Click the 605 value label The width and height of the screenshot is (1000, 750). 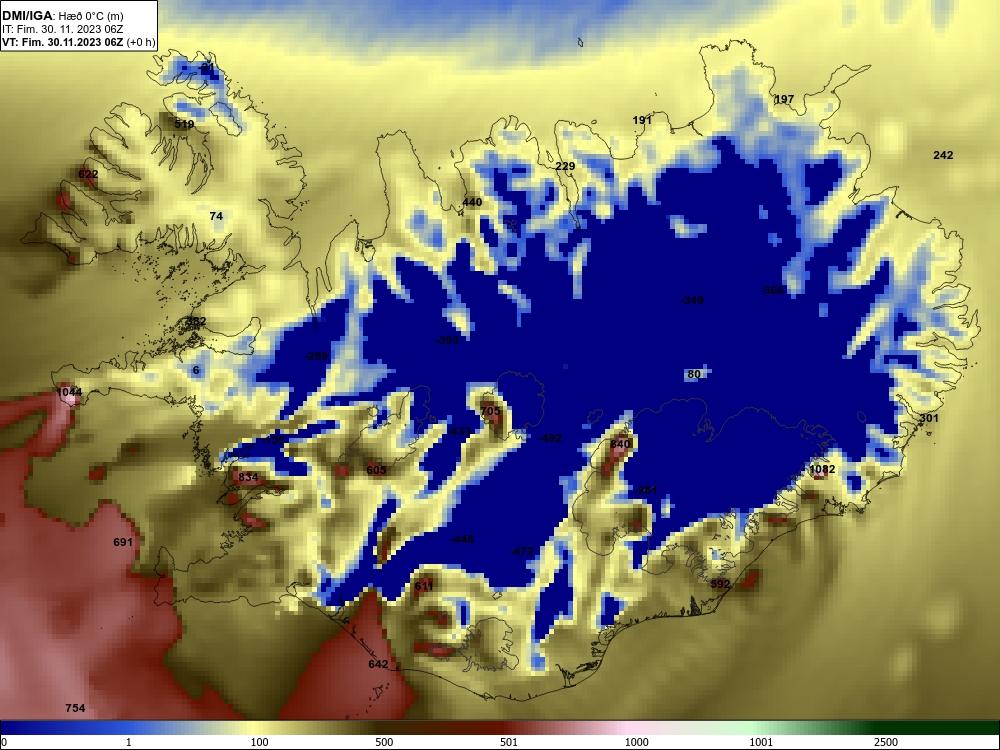coord(376,470)
